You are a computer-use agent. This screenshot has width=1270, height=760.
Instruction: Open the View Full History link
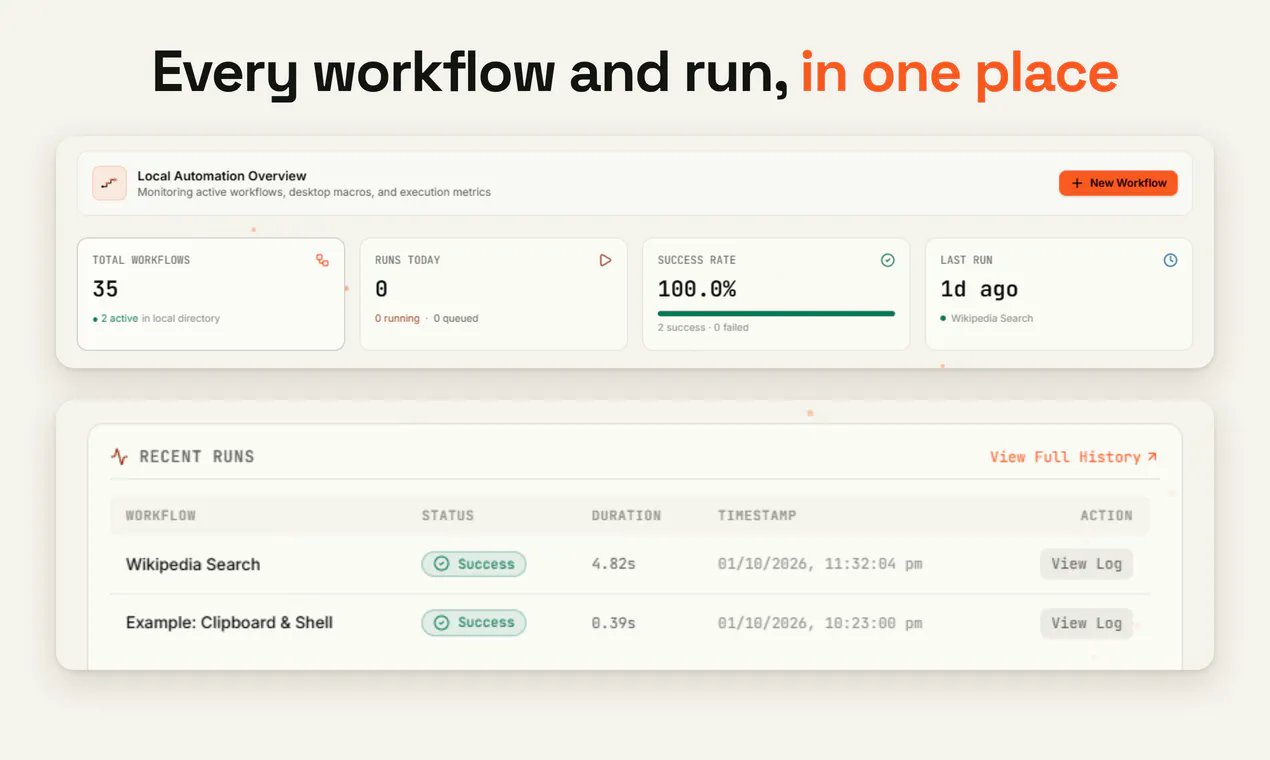[1073, 457]
